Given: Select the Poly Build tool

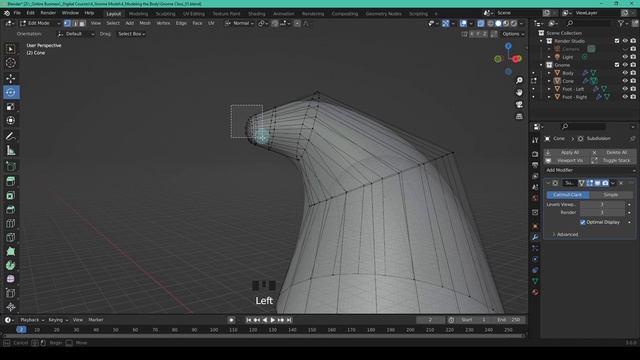Looking at the screenshot, I should [11, 251].
